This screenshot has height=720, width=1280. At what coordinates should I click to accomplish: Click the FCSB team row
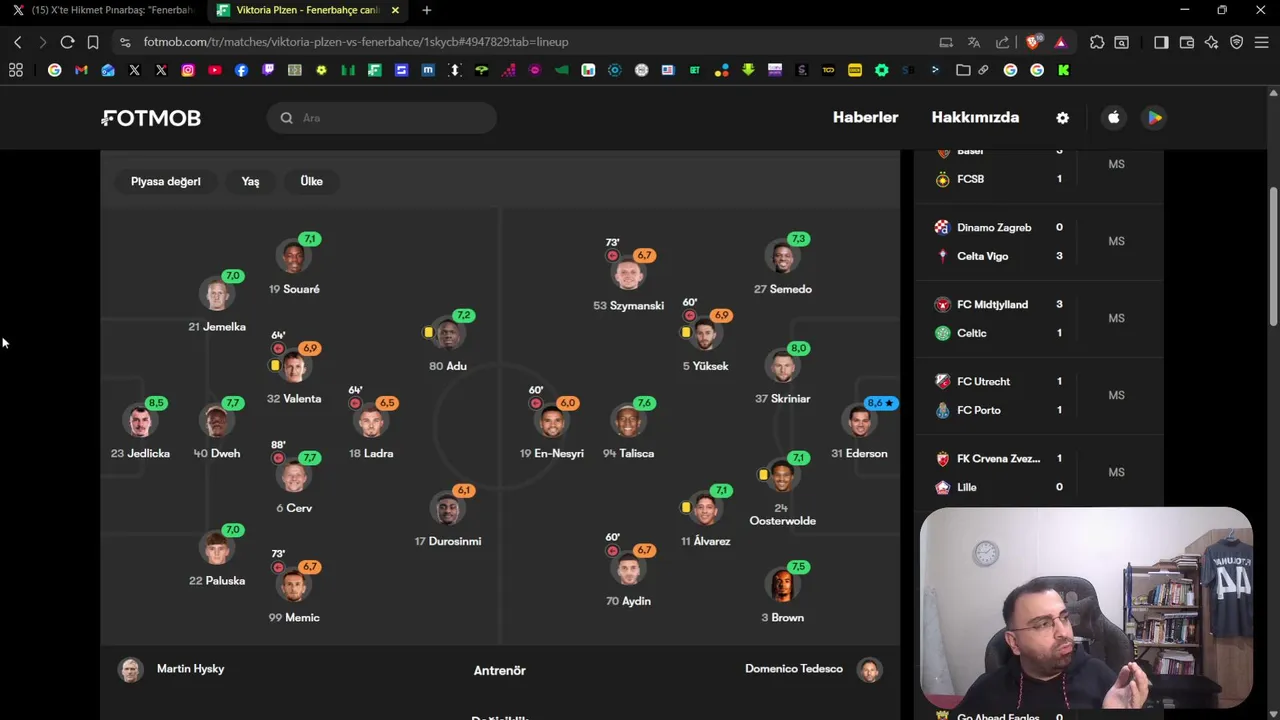pos(1000,179)
